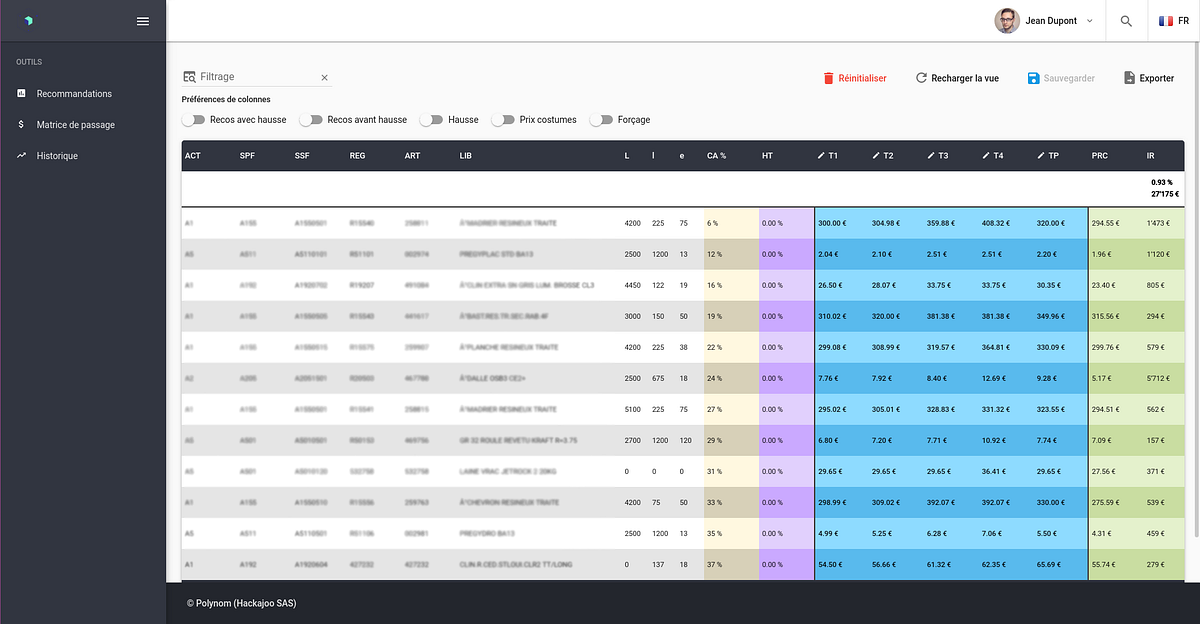Click into the Filtrage input field

click(255, 77)
